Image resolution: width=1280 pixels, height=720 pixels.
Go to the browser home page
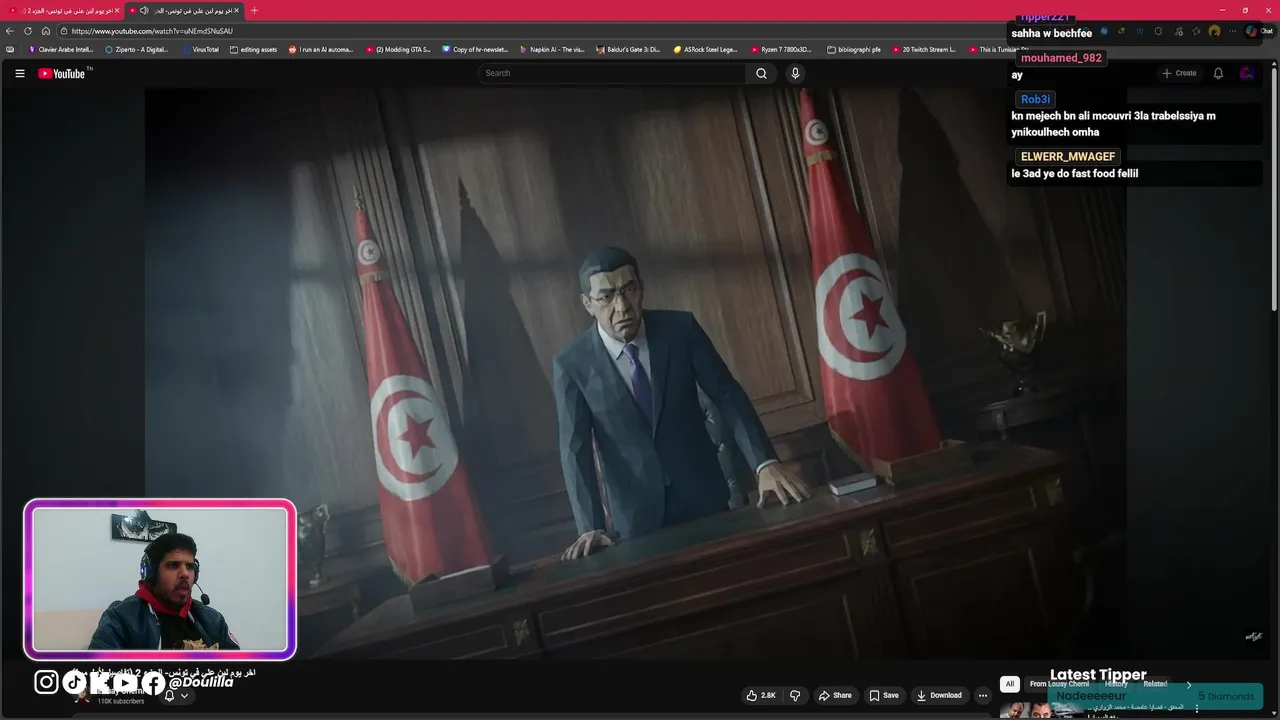[x=46, y=31]
